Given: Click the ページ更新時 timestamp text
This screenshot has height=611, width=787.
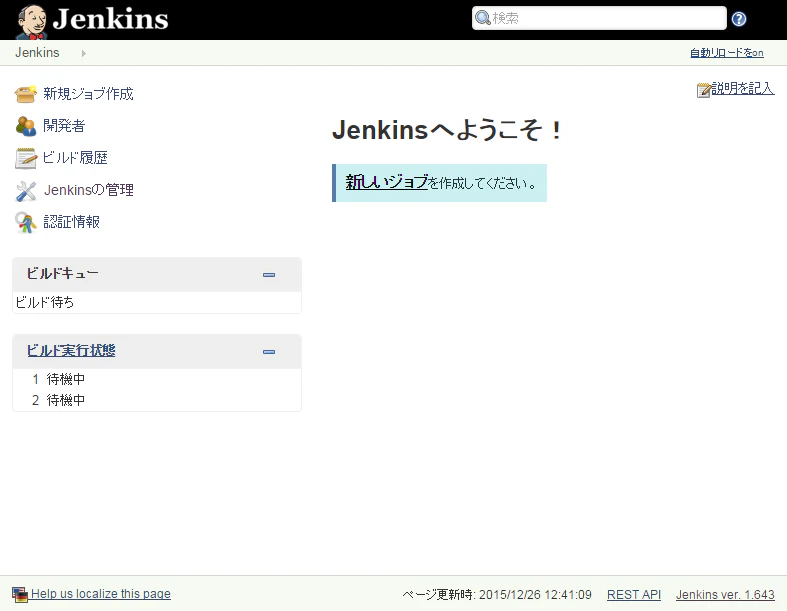Looking at the screenshot, I should 497,594.
